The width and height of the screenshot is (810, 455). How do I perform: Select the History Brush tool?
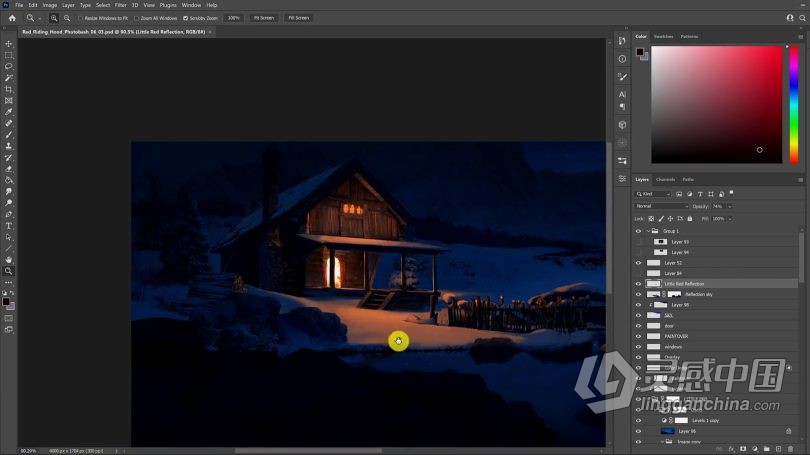[9, 158]
